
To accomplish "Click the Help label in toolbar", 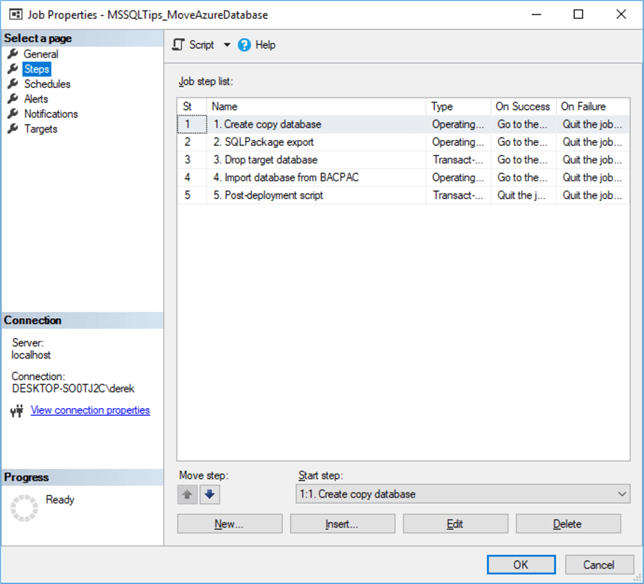I will 265,45.
